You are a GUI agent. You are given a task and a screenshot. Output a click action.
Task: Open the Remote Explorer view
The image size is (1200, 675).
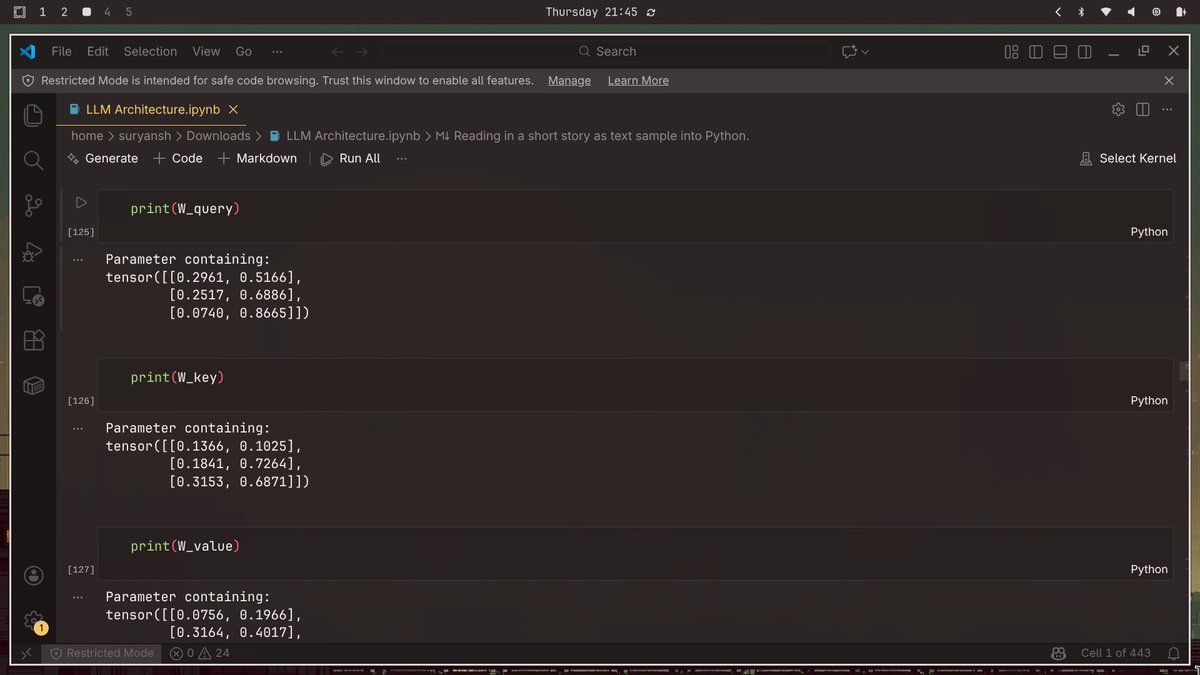33,296
